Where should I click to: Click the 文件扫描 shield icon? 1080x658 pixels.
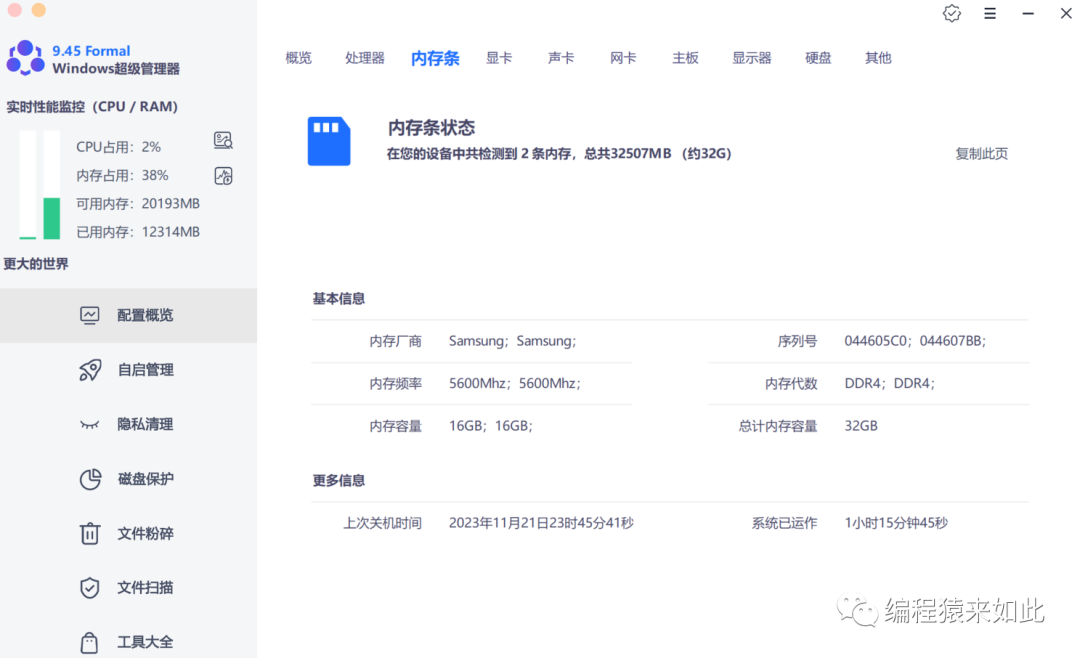coord(90,588)
